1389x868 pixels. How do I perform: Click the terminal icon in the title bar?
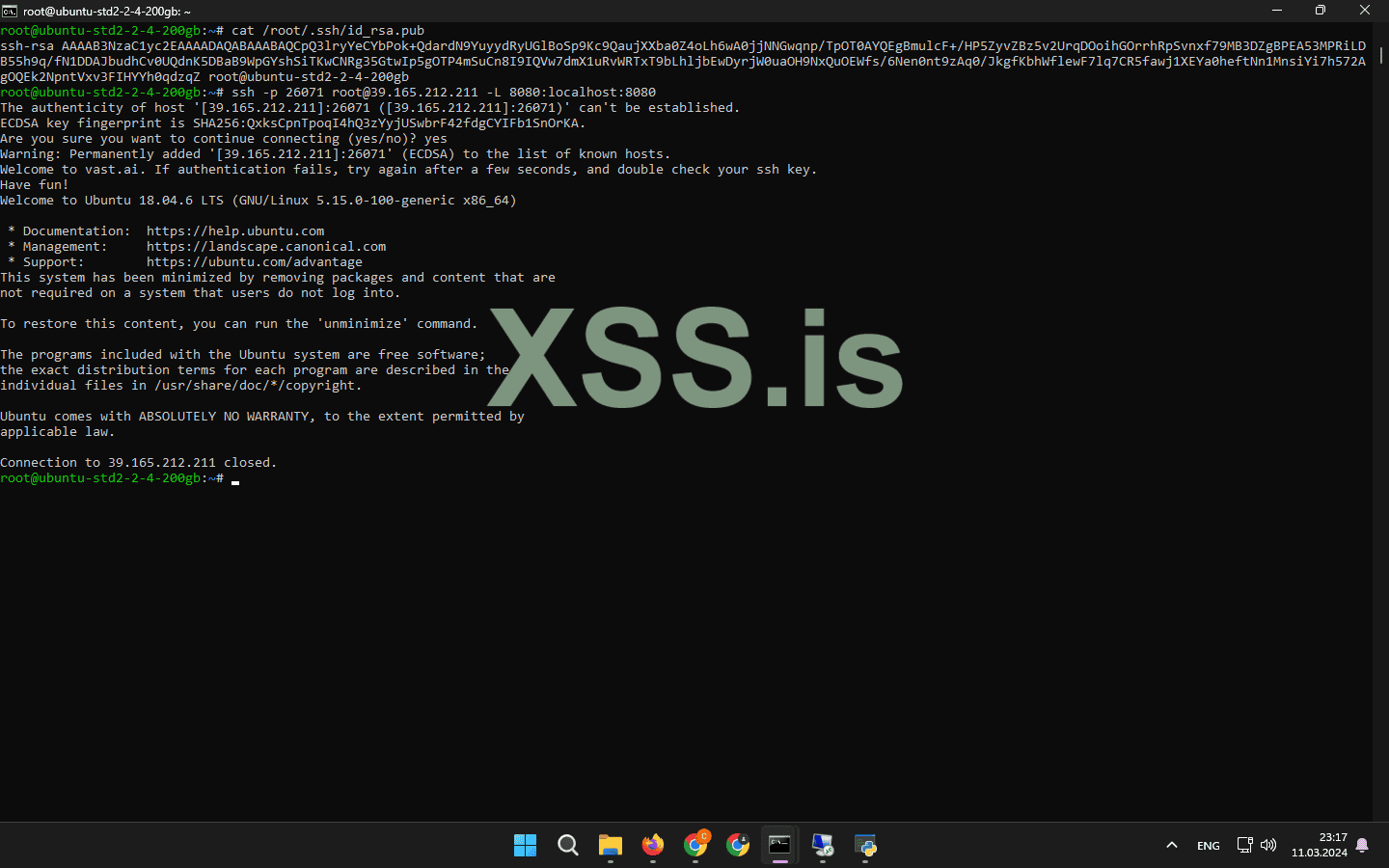[x=10, y=11]
